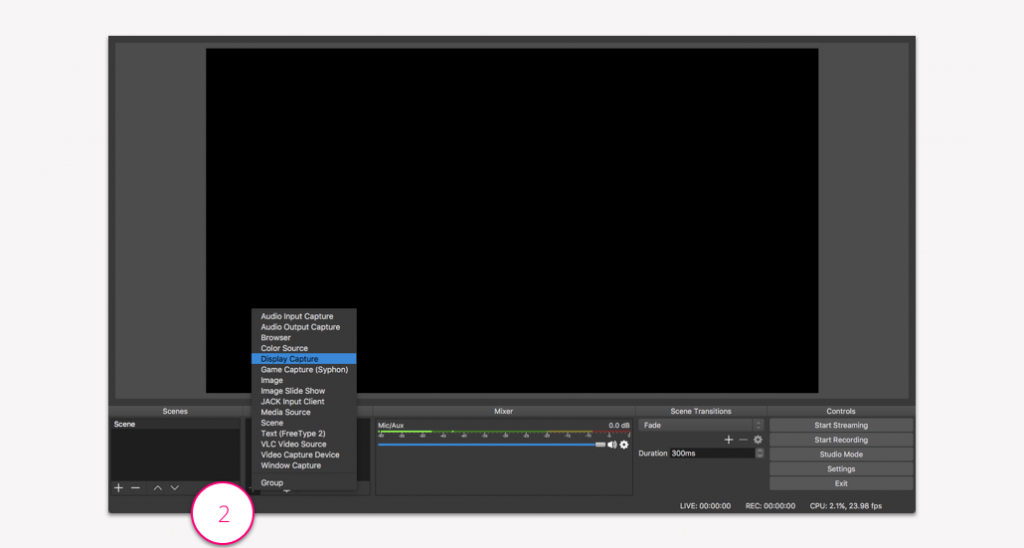
Task: Click the Controls panel header
Action: [x=840, y=411]
